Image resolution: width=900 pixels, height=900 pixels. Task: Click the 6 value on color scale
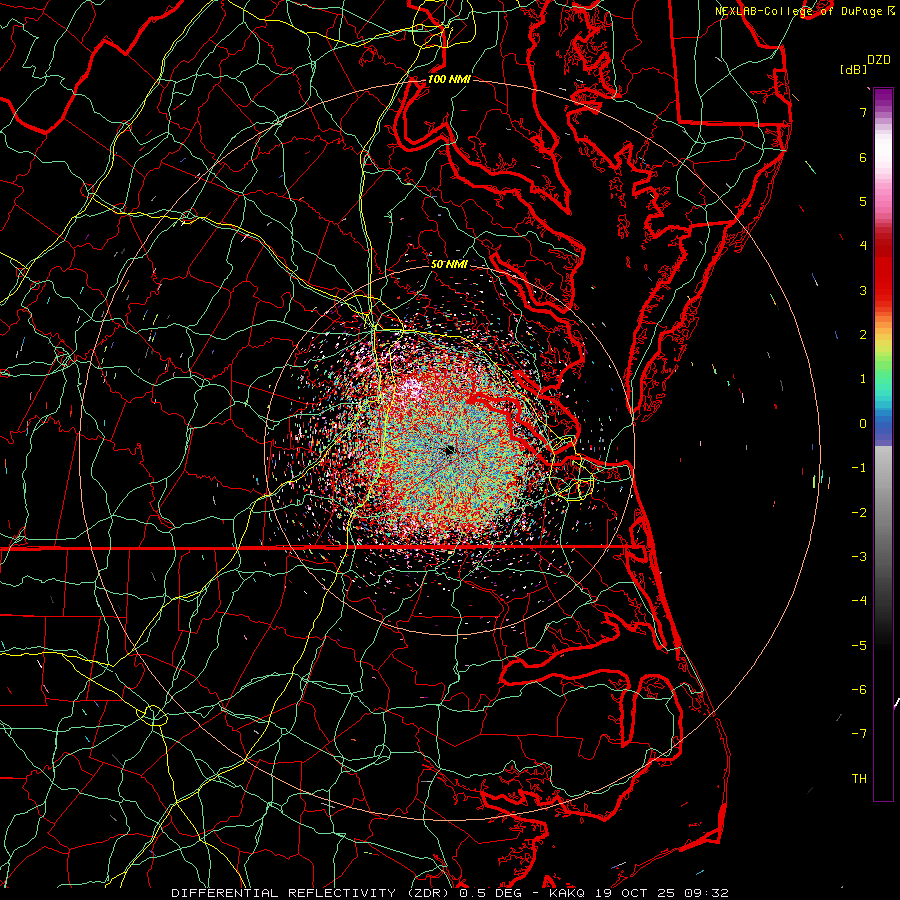[863, 157]
